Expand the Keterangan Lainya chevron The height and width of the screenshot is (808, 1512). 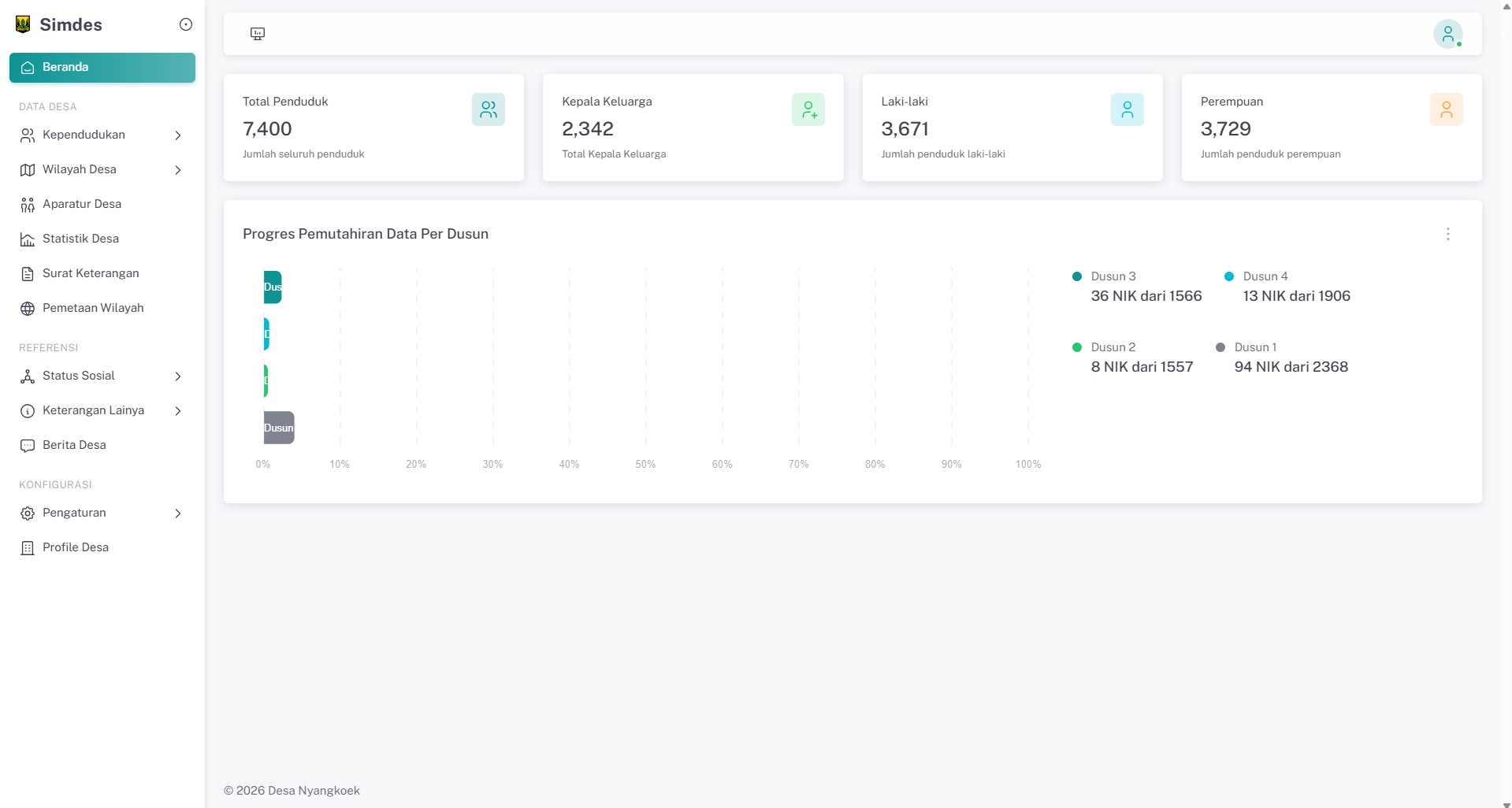pos(178,411)
